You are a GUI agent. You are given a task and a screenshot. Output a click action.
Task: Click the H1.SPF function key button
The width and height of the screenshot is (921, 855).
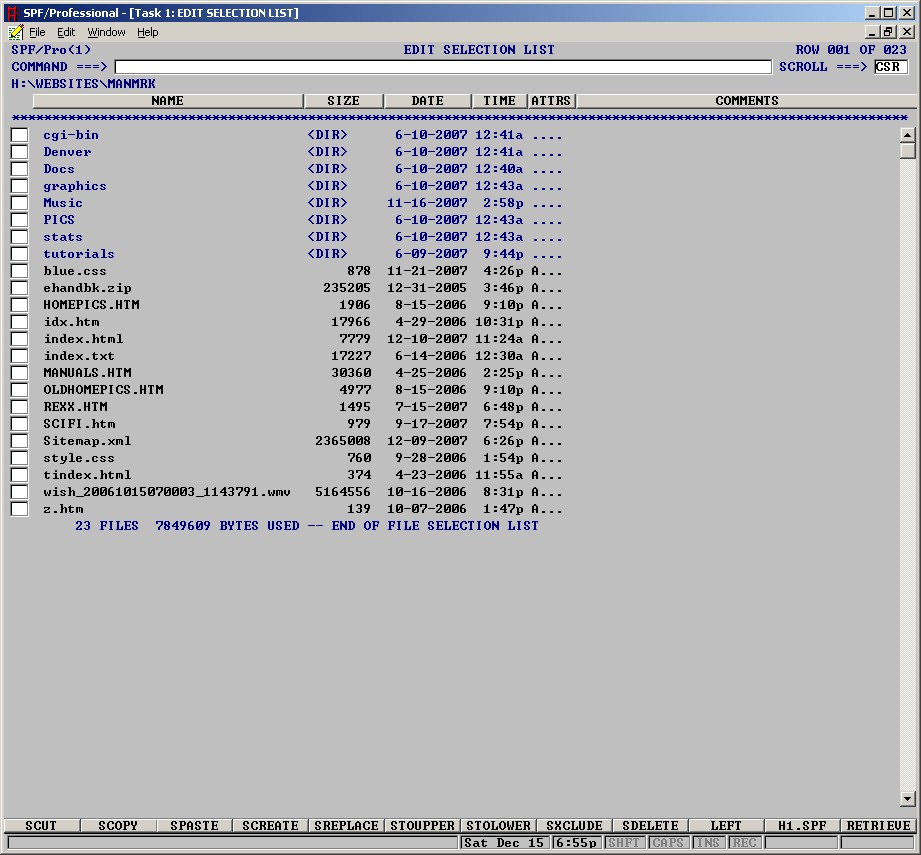tap(802, 826)
